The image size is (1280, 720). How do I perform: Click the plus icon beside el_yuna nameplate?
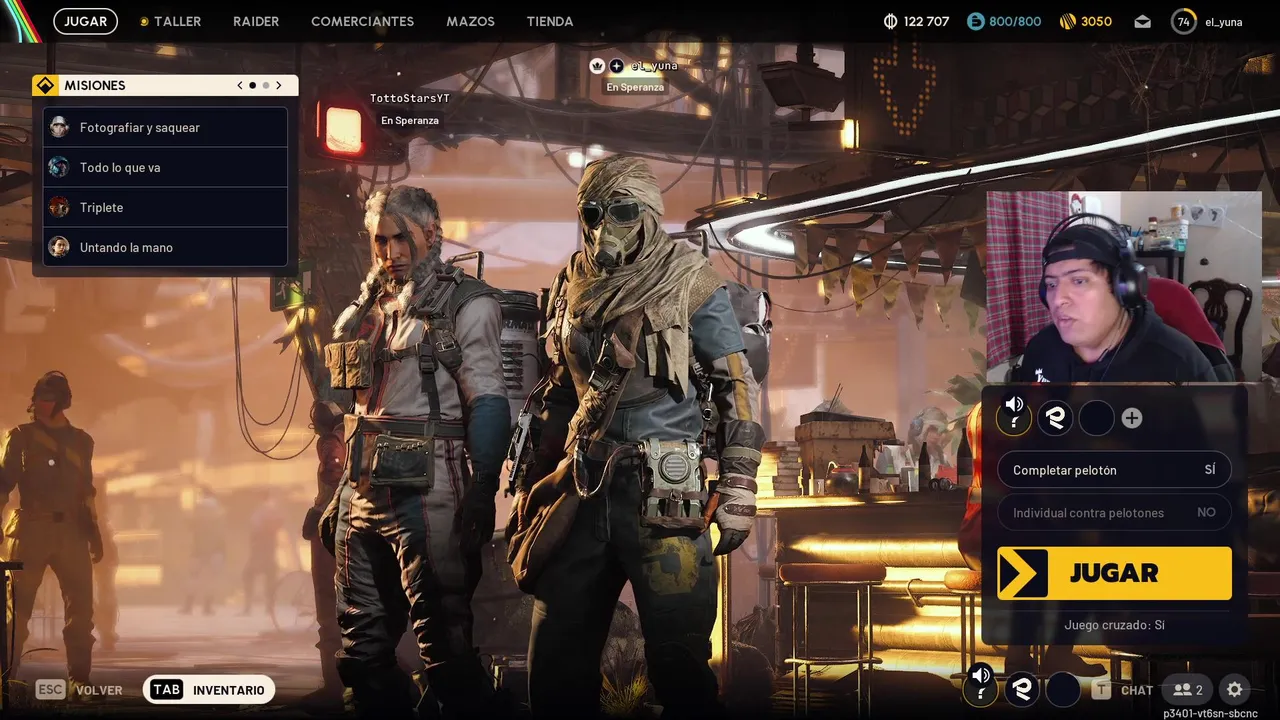617,66
